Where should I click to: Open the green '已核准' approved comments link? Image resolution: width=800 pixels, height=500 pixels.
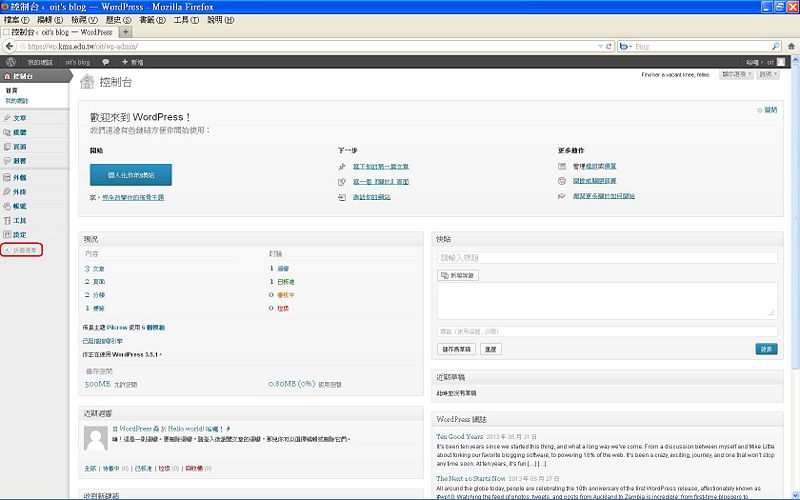[x=286, y=282]
